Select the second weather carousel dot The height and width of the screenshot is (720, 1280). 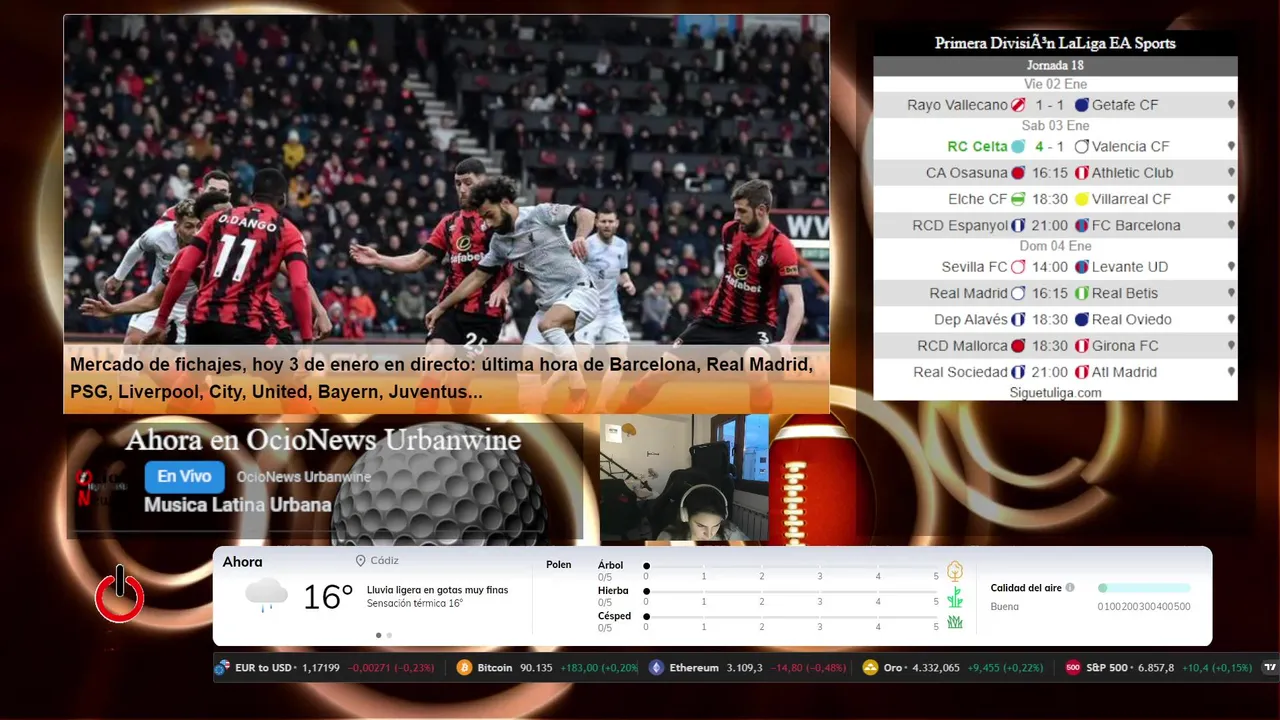pos(389,635)
